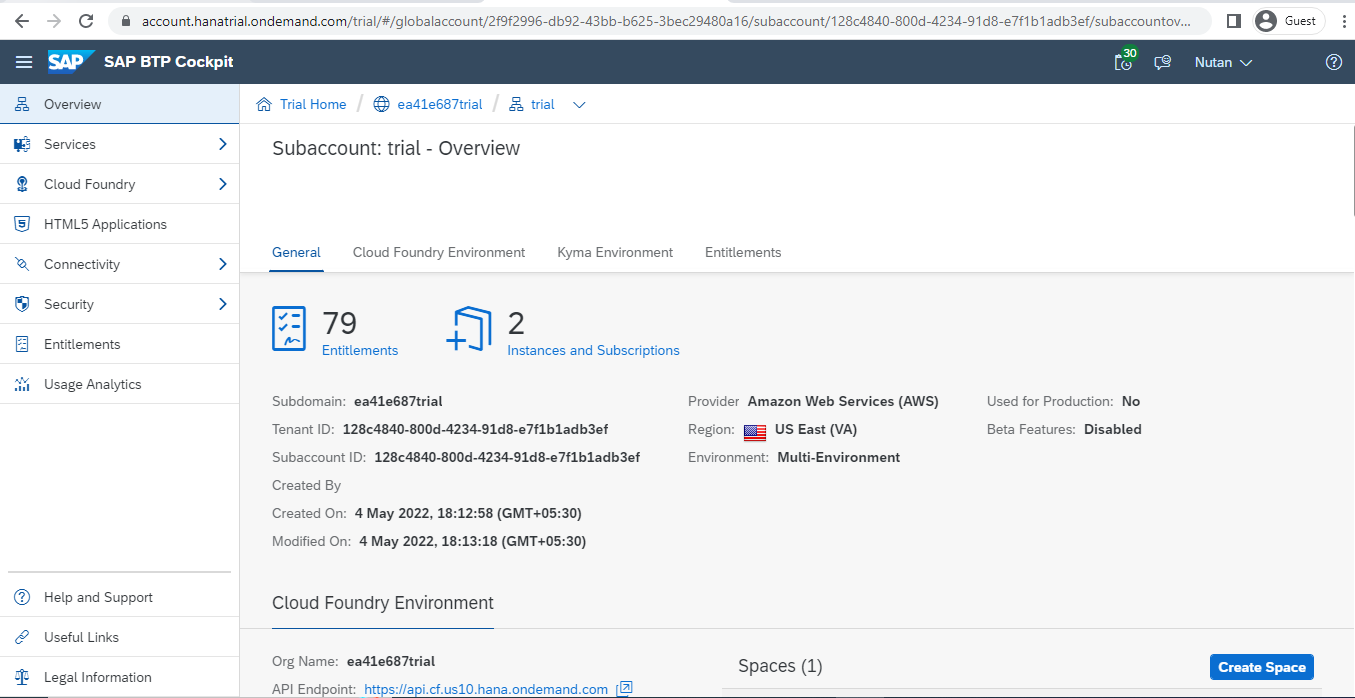Click the subaccount hierarchy icon beside trial
Viewport: 1355px width, 698px height.
(x=516, y=104)
